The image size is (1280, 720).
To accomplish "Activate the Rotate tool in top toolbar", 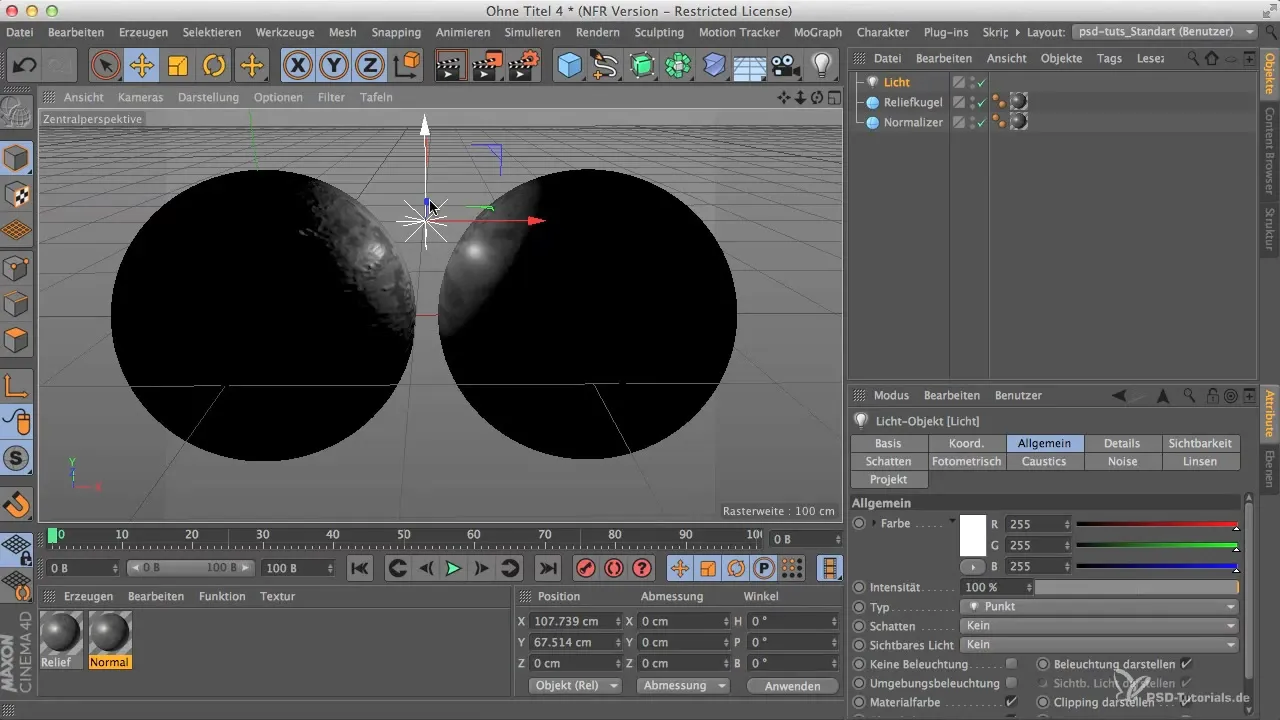I will pyautogui.click(x=214, y=66).
